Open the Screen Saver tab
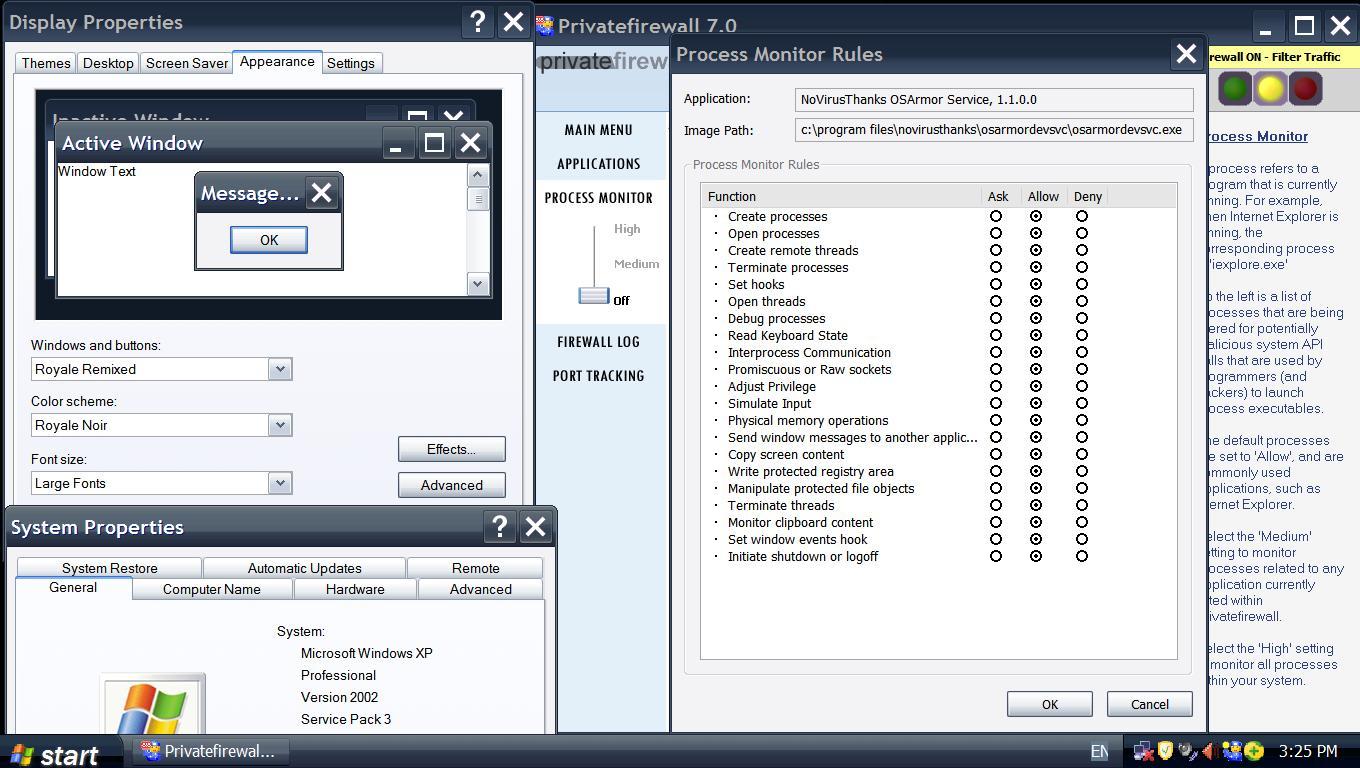The height and width of the screenshot is (768, 1360). point(187,63)
